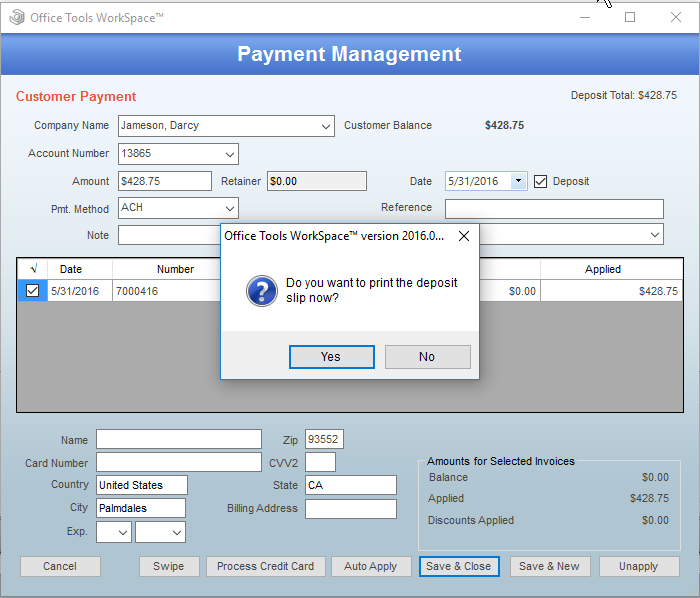Click the Amount field showing $428.75
This screenshot has width=700, height=598.
[x=165, y=181]
